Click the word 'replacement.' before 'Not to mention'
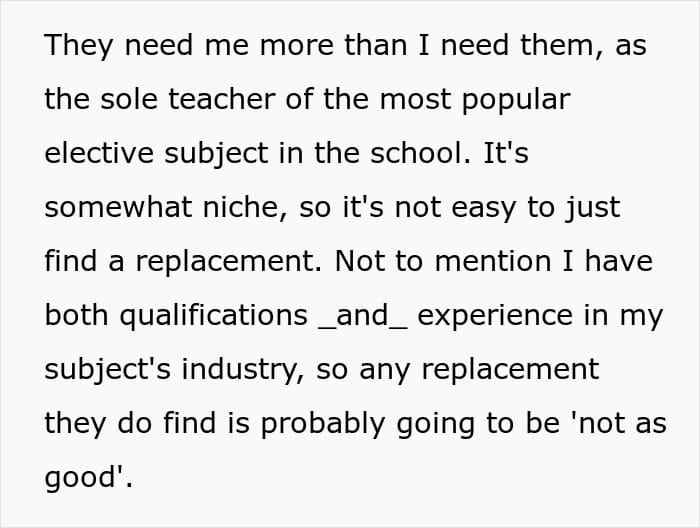 (229, 262)
